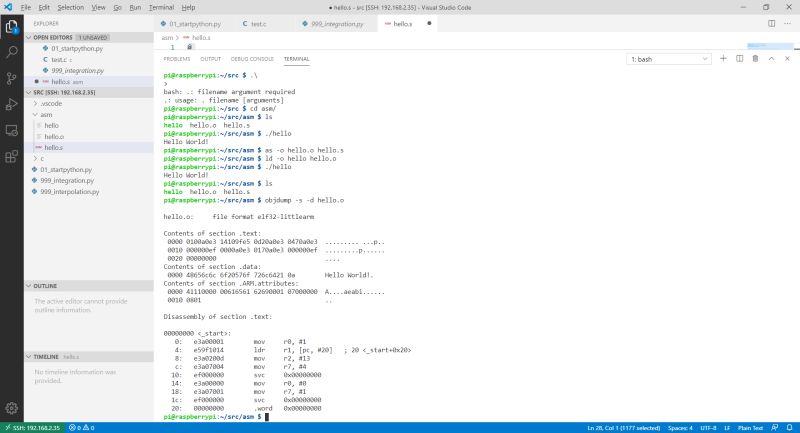Image resolution: width=800 pixels, height=433 pixels.
Task: Open the Selection menu
Action: coord(70,7)
